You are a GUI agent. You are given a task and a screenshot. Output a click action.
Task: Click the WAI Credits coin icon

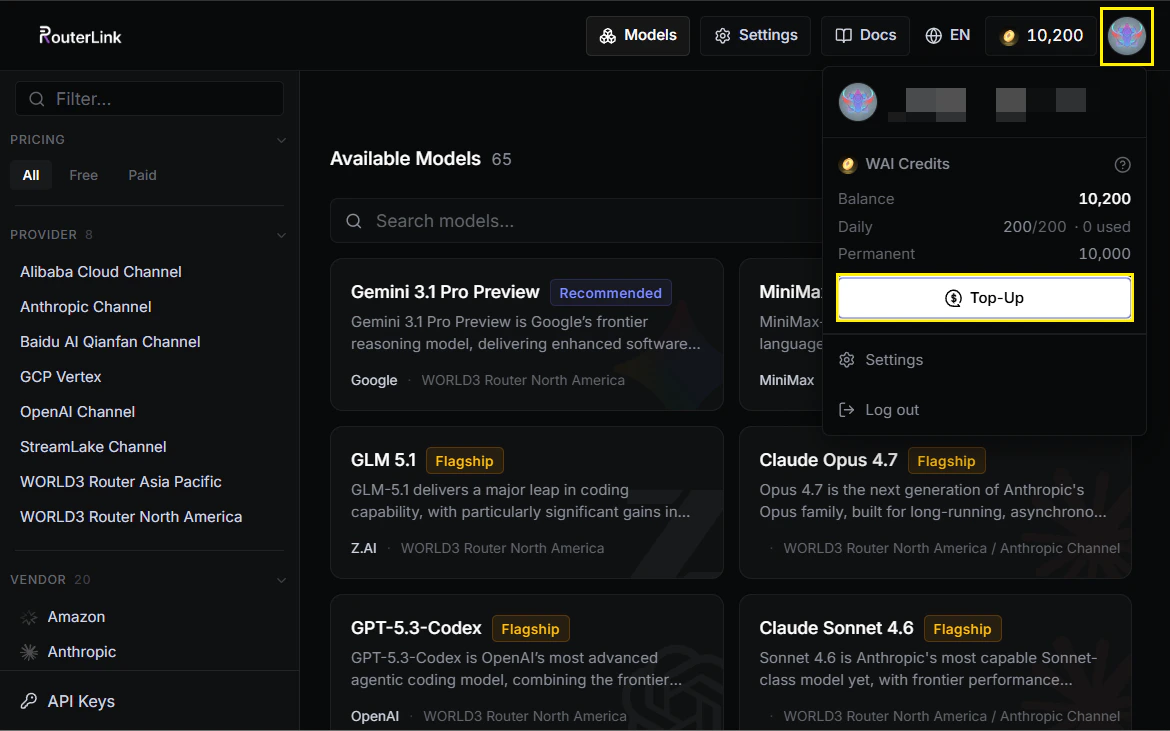point(848,164)
